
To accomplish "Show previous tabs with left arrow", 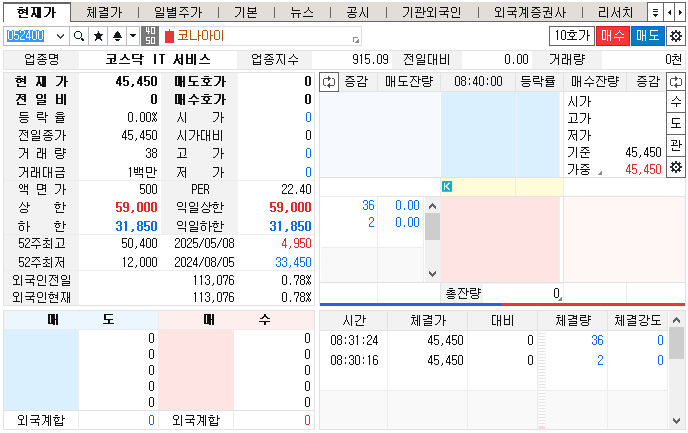I will (x=669, y=12).
